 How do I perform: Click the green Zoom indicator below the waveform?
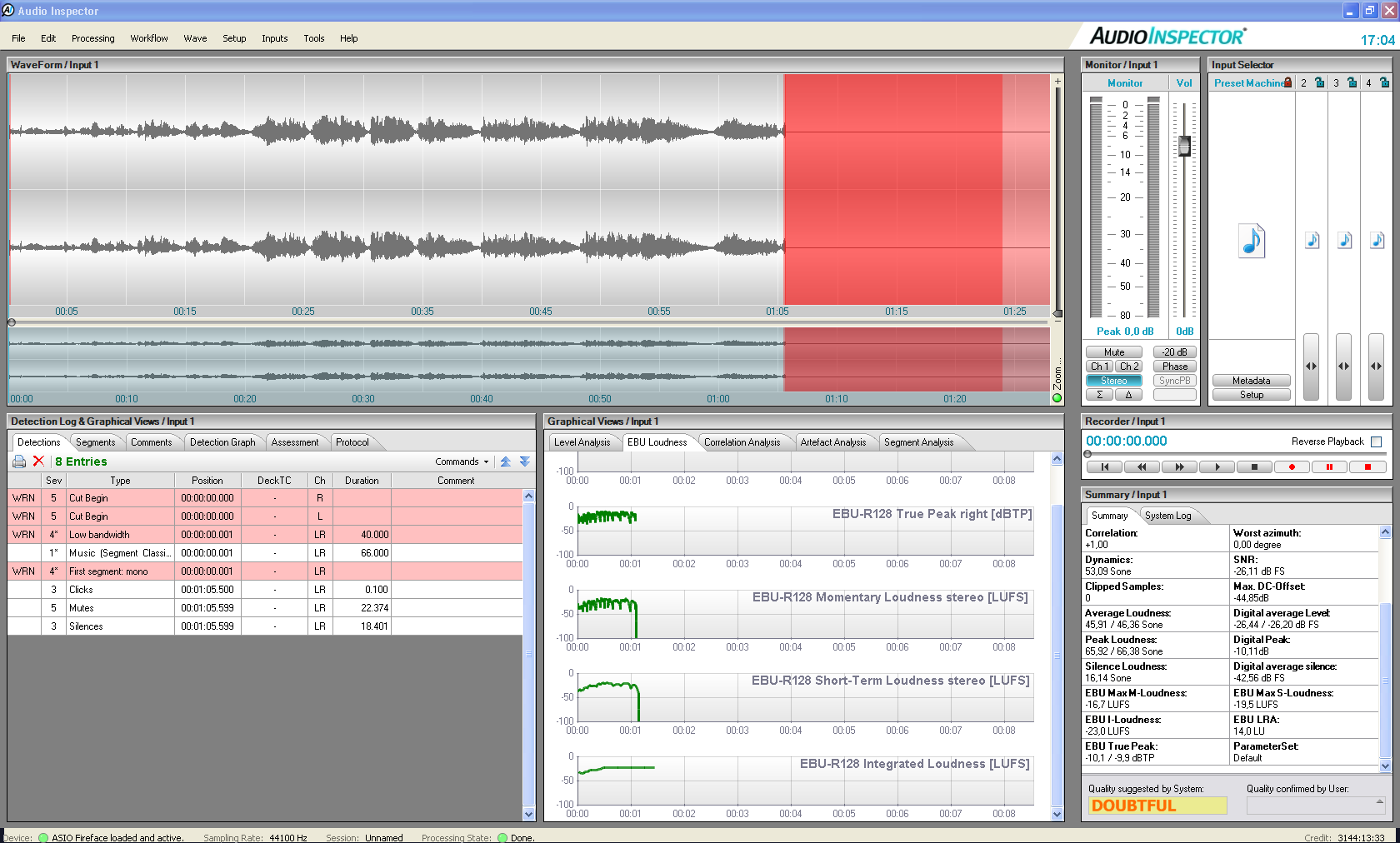pos(1057,398)
